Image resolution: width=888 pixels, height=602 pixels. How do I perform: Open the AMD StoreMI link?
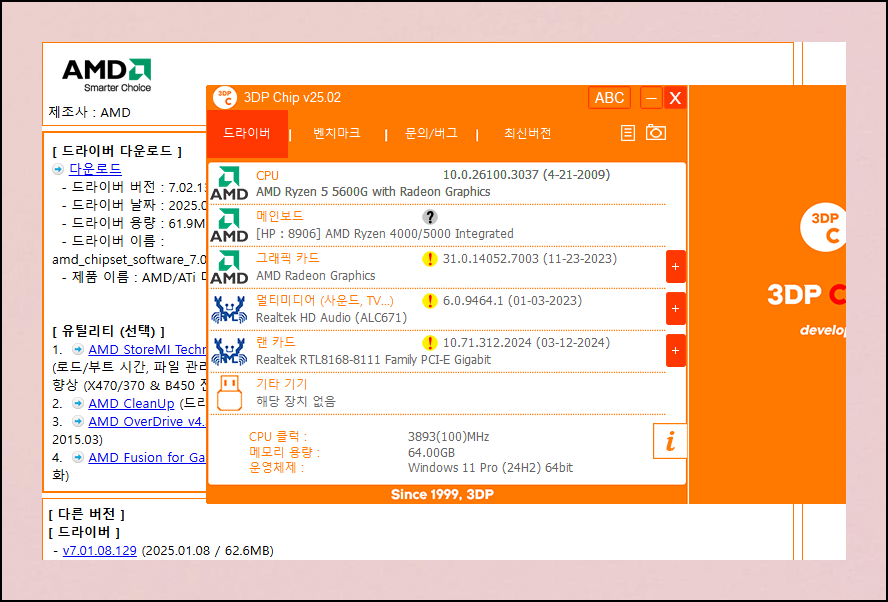click(147, 350)
